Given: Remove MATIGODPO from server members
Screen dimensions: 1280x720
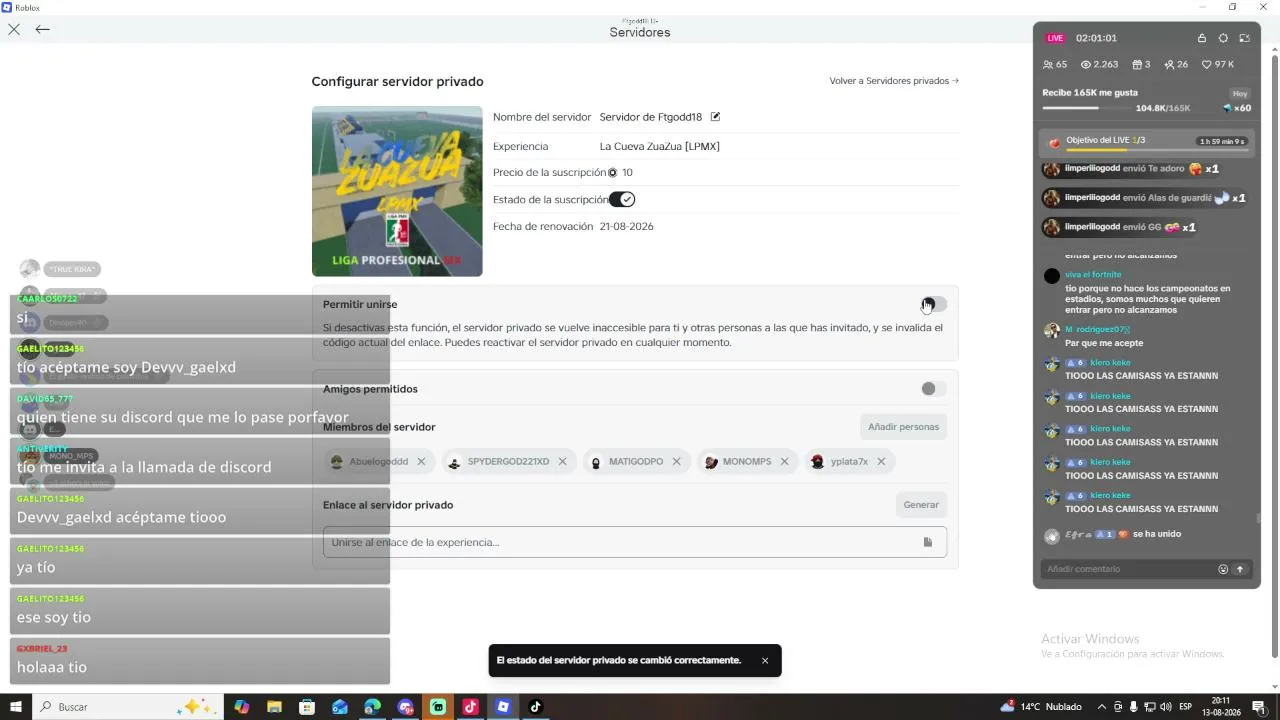Looking at the screenshot, I should tap(676, 461).
